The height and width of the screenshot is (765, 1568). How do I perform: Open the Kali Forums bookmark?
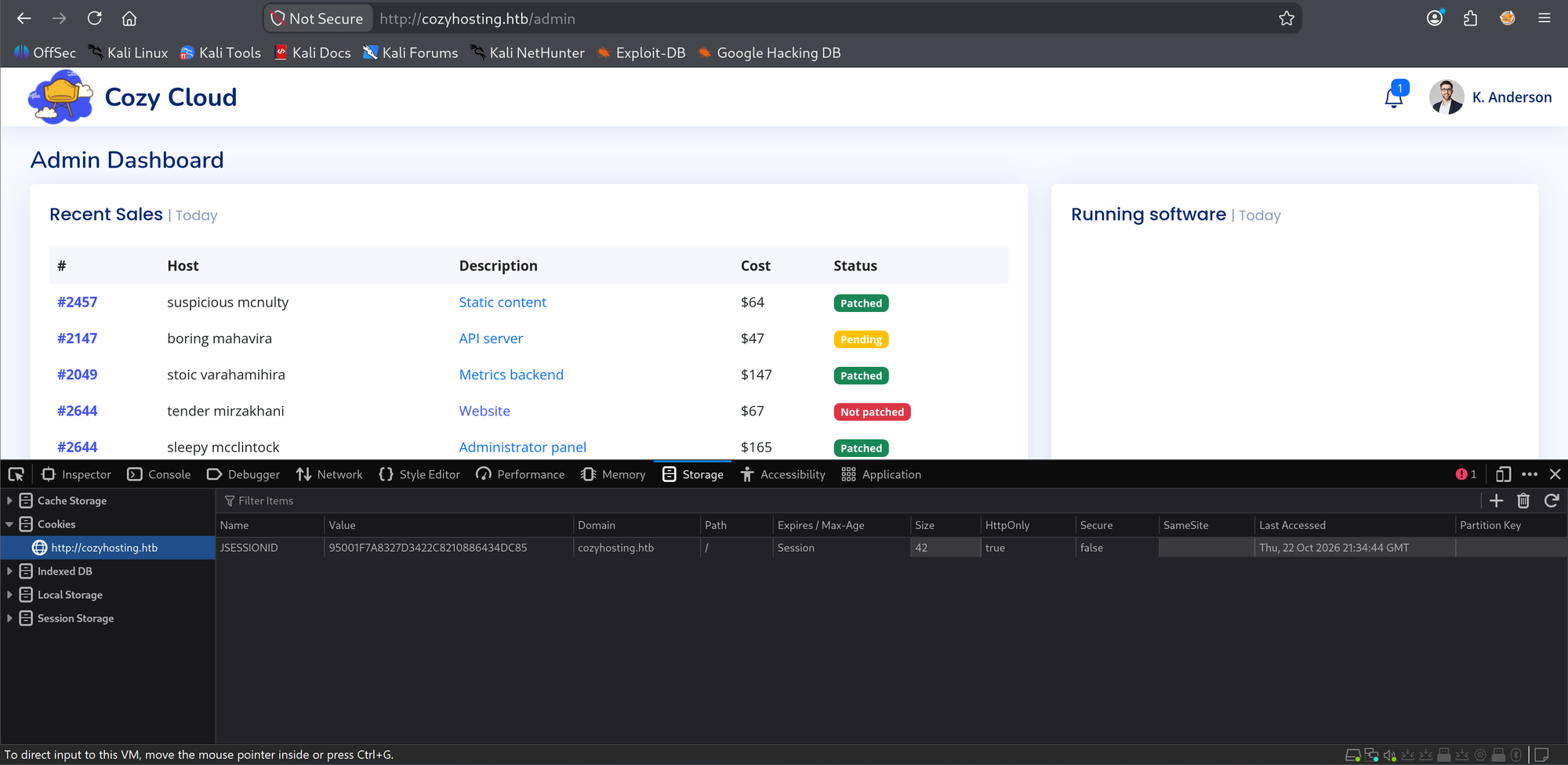tap(410, 53)
